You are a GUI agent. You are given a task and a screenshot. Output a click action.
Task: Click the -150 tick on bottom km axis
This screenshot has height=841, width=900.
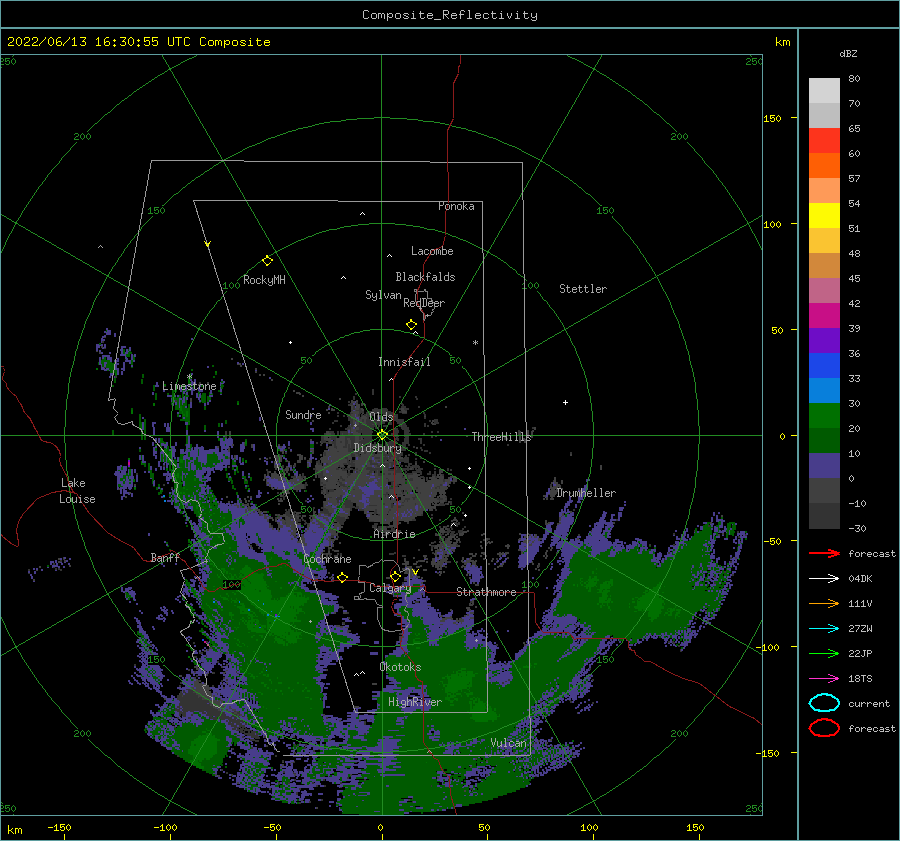(x=59, y=827)
